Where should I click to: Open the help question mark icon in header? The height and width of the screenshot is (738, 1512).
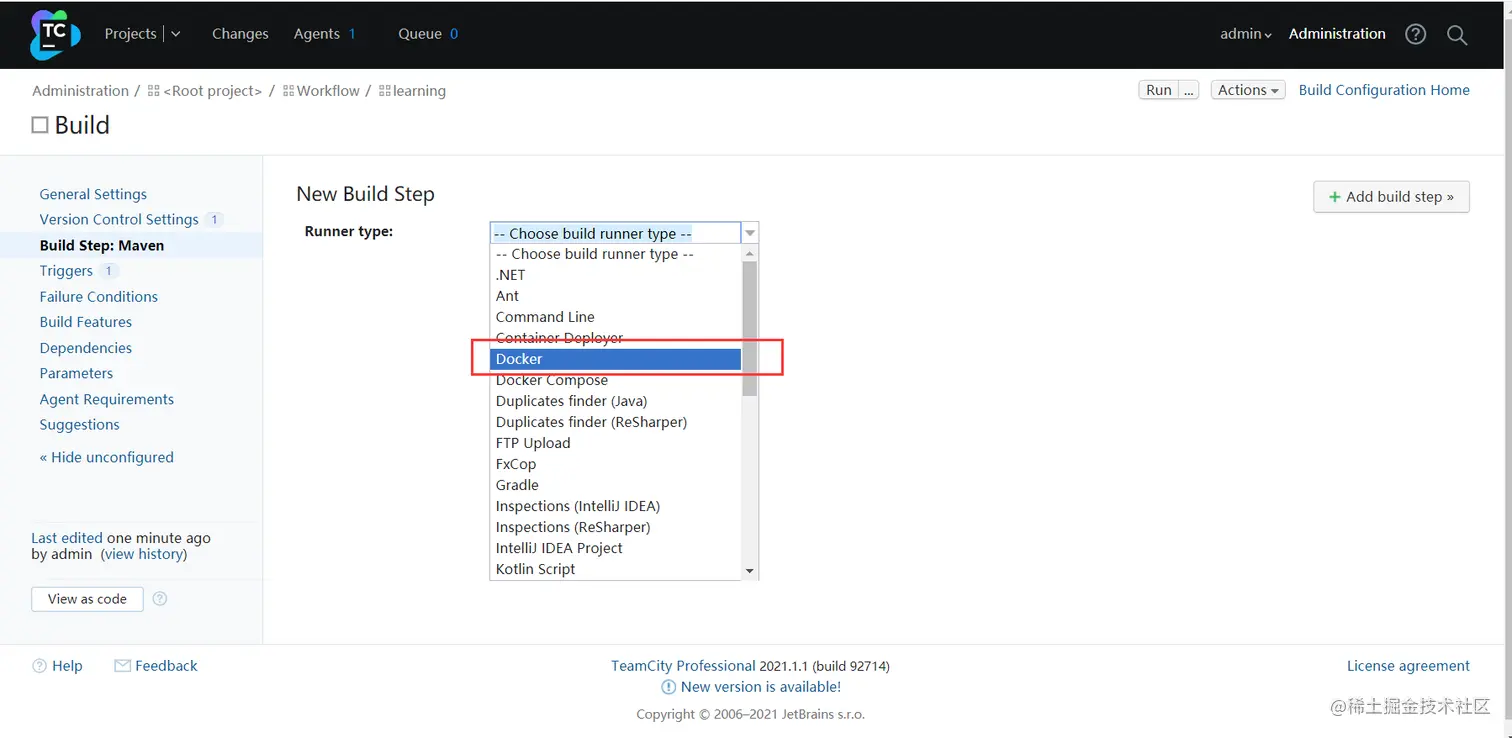point(1415,34)
